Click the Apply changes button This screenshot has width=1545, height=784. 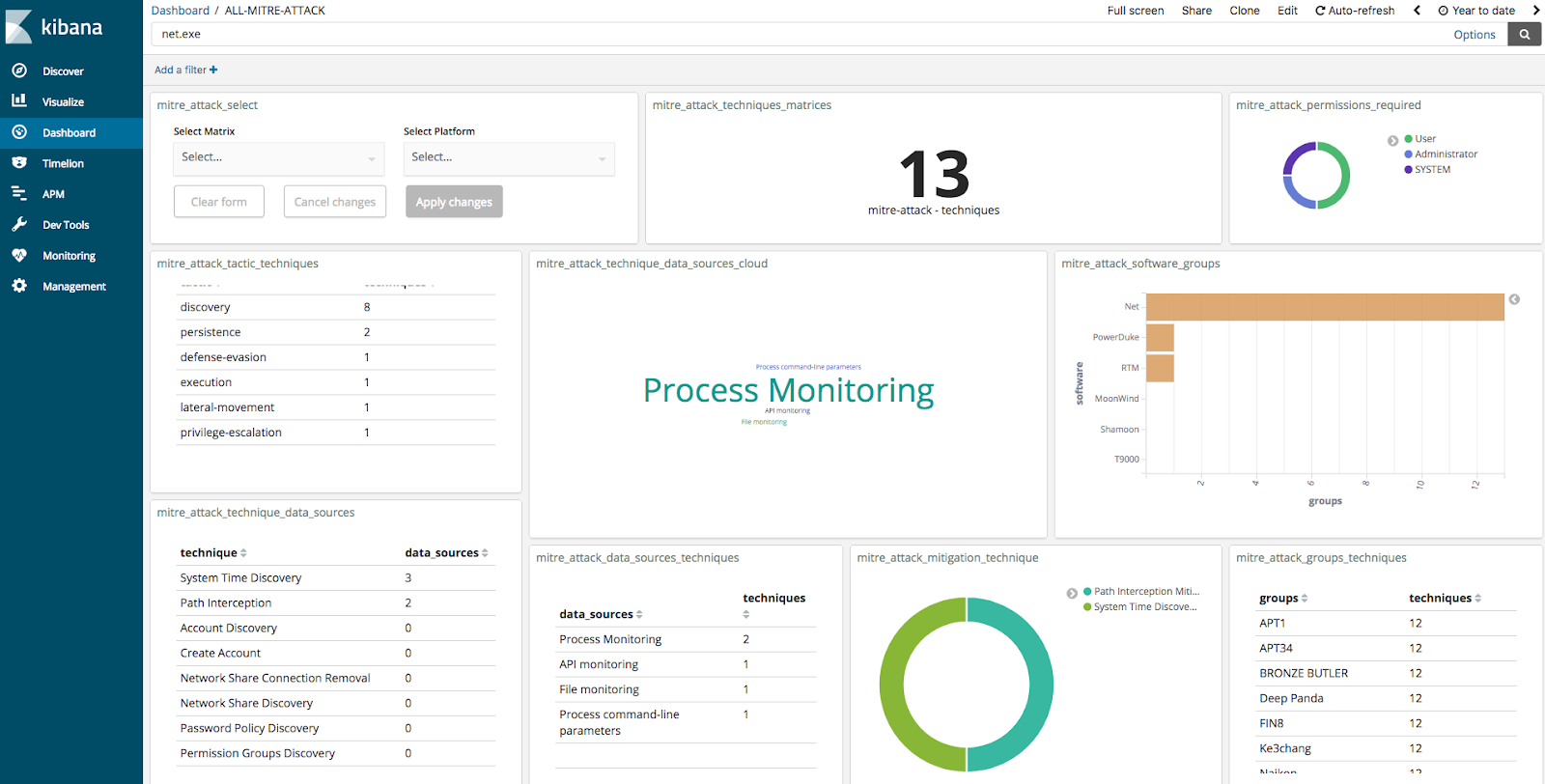pyautogui.click(x=454, y=202)
